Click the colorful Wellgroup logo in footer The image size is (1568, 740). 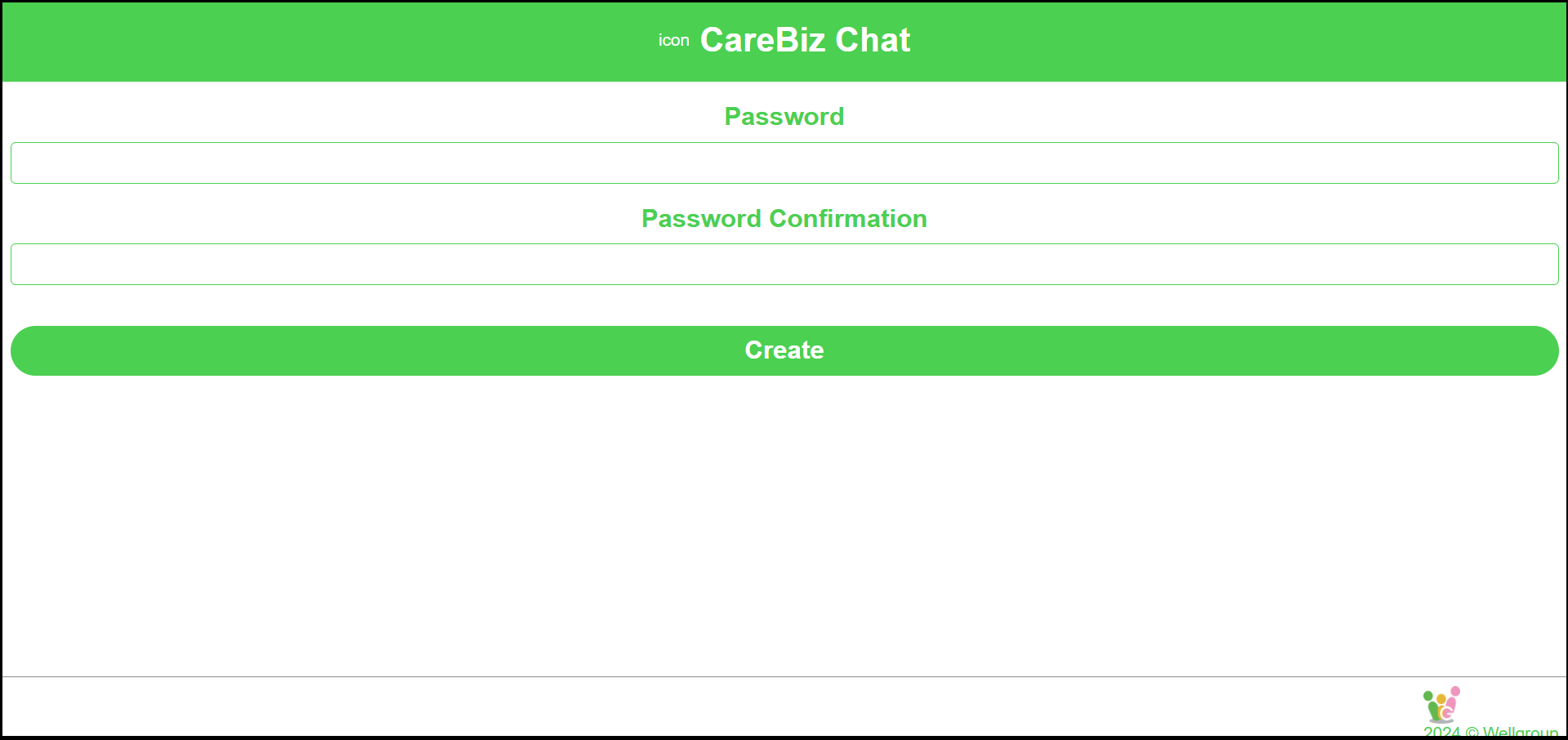coord(1441,704)
